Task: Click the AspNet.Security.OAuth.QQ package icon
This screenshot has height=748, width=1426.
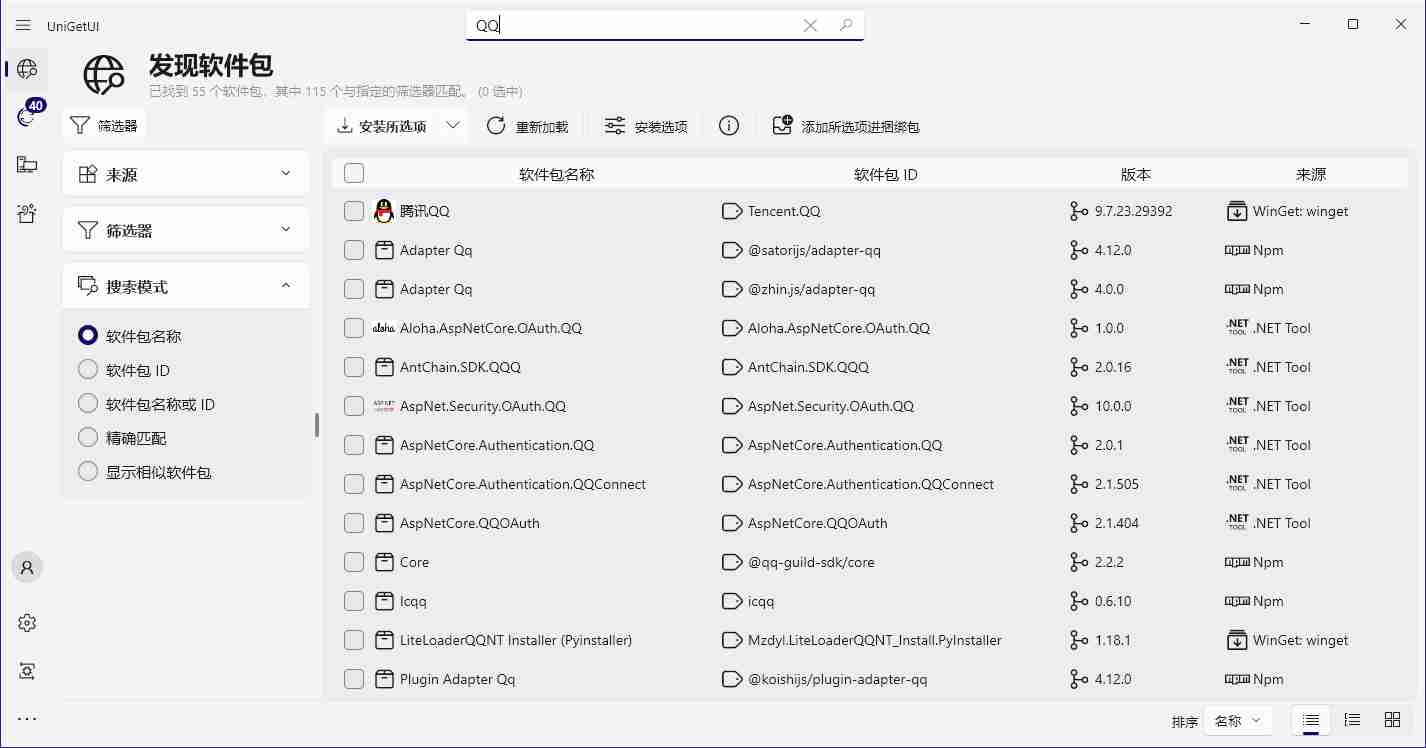Action: point(384,406)
